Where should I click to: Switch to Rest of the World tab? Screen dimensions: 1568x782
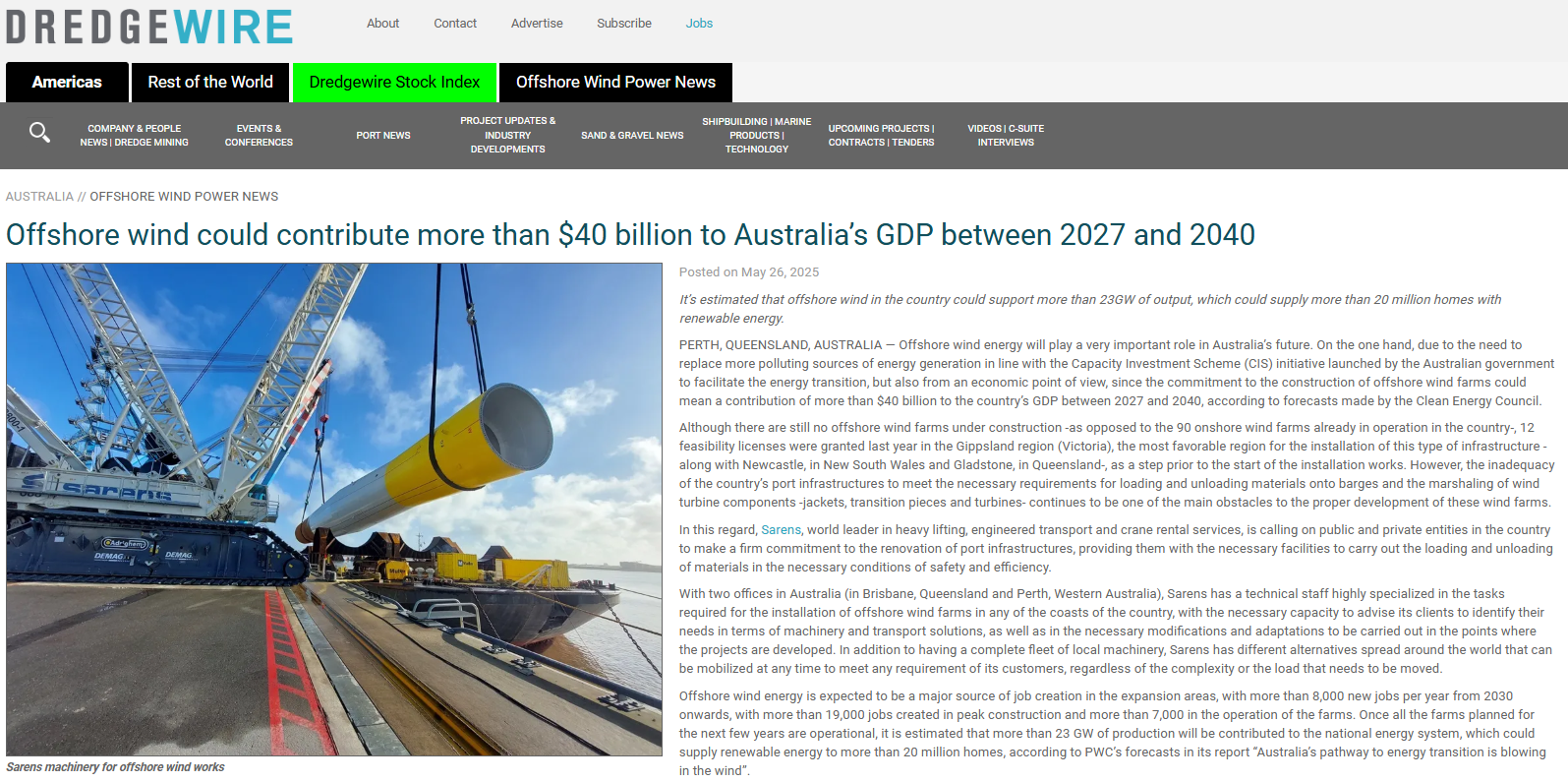click(210, 83)
